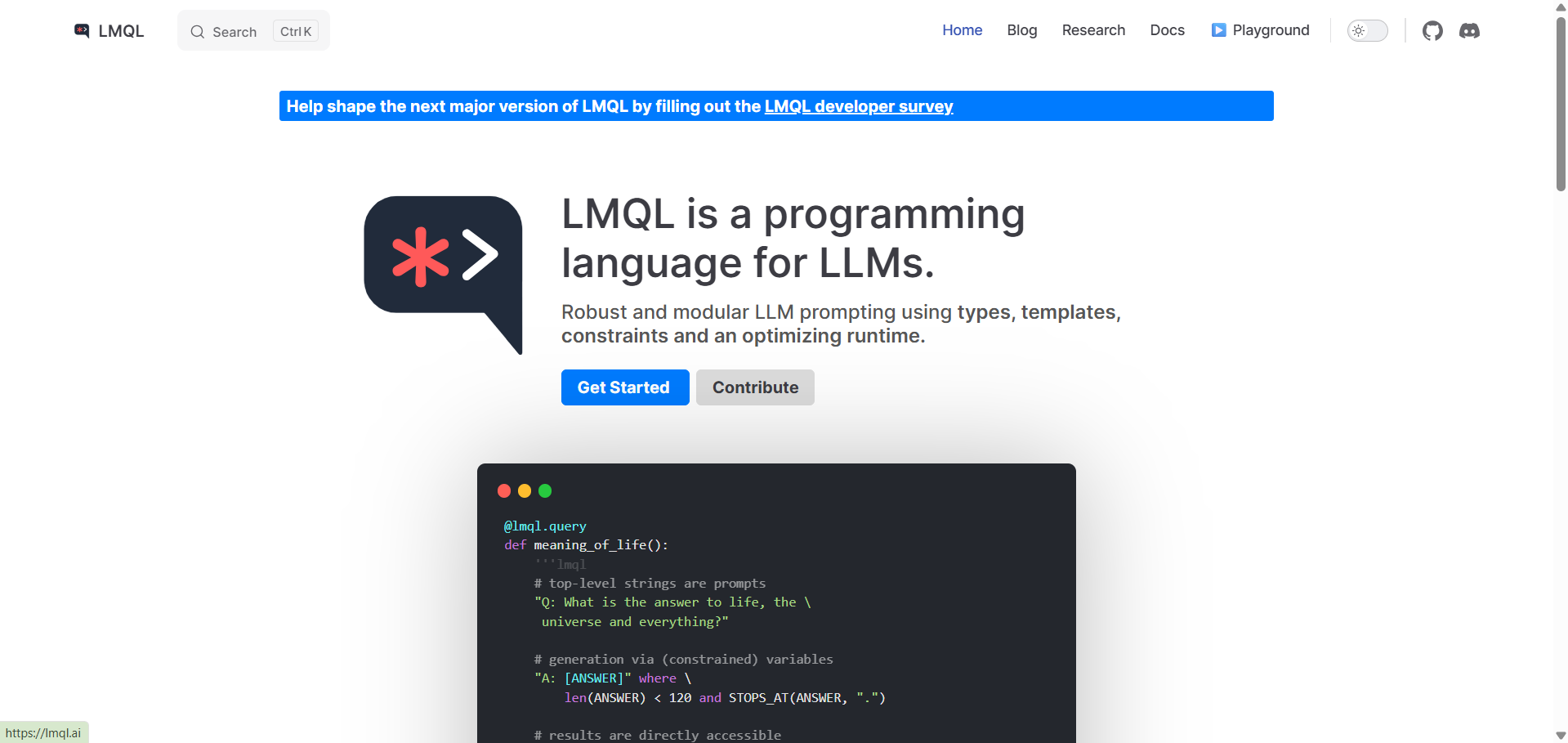Click the scrollbar up arrow
Screen dimensions: 1568x743
click(1559, 8)
